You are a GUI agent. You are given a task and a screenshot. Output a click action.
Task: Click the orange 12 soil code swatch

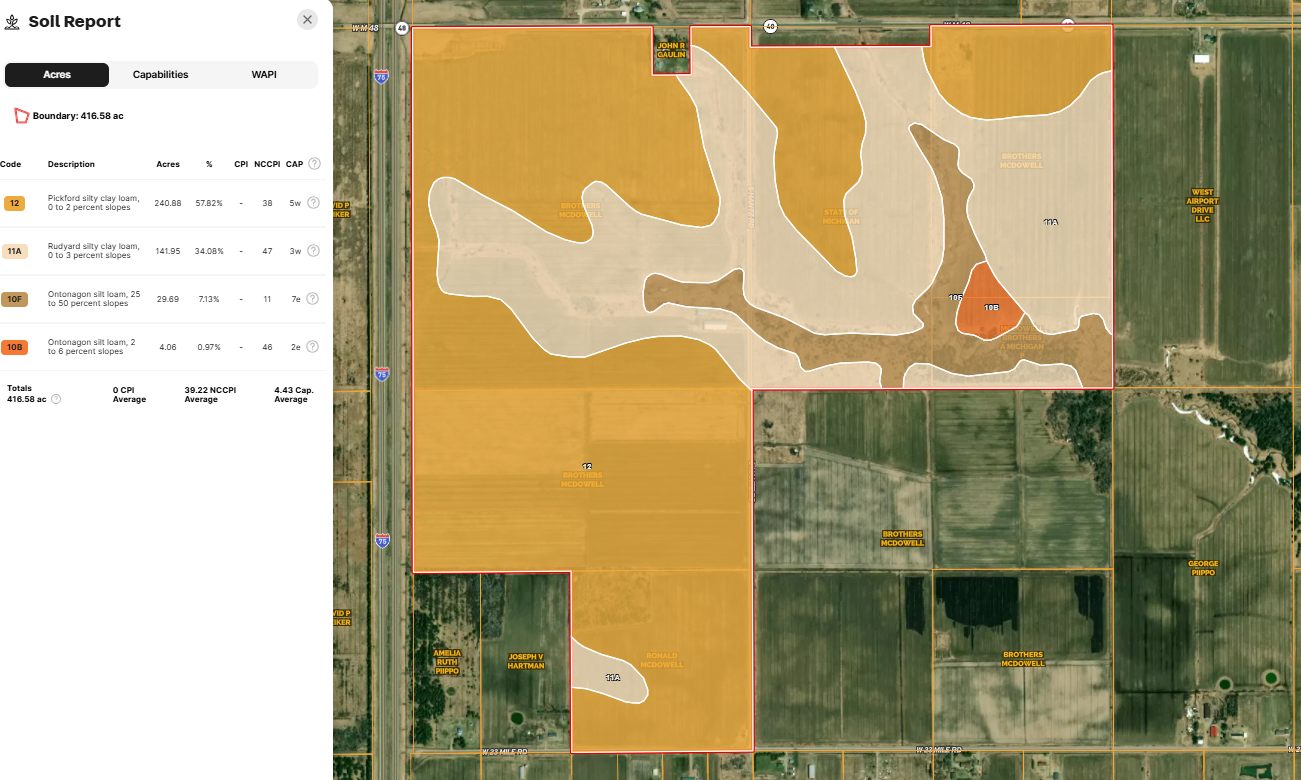(14, 203)
